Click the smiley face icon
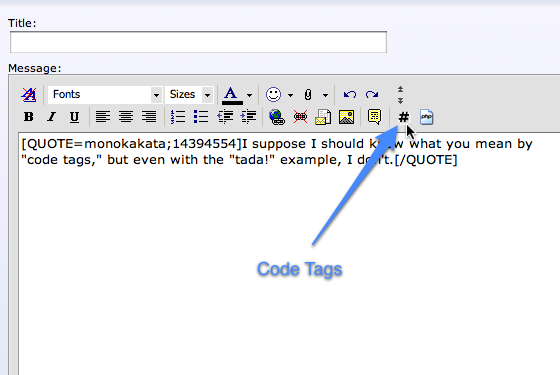The width and height of the screenshot is (560, 375). pyautogui.click(x=273, y=95)
